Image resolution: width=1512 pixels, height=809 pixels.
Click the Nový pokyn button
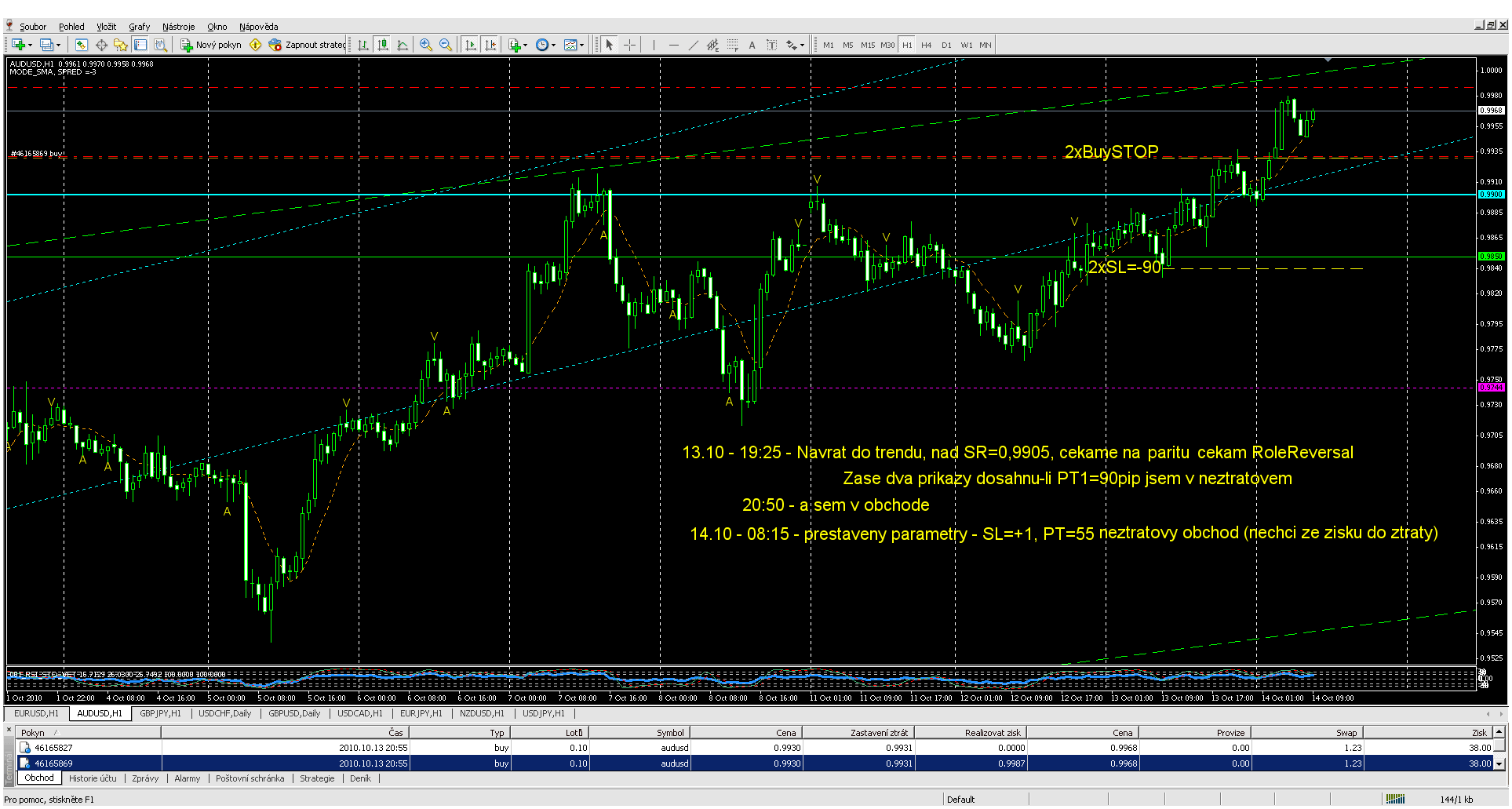[211, 45]
